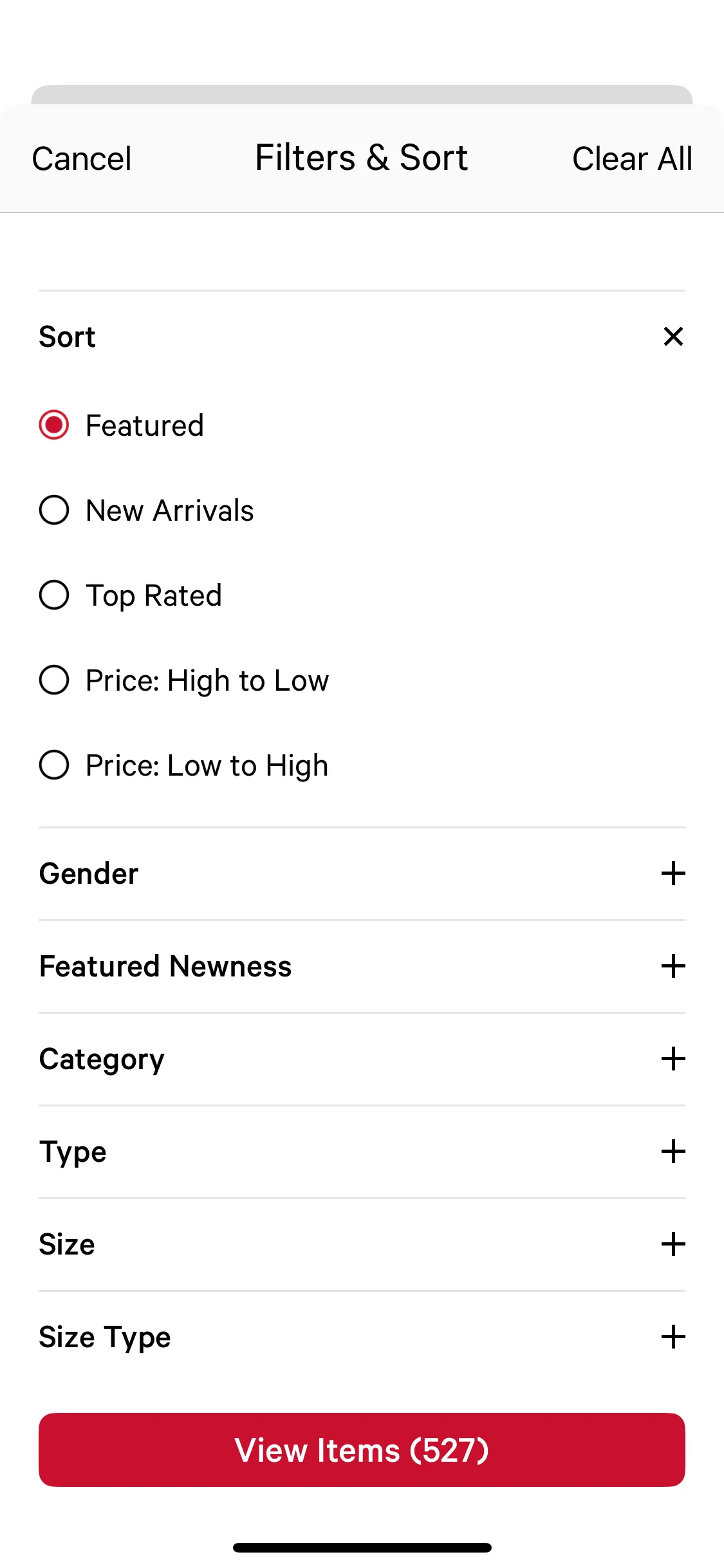Select Top Rated radio button
Screen dimensions: 724x1568
coord(54,595)
